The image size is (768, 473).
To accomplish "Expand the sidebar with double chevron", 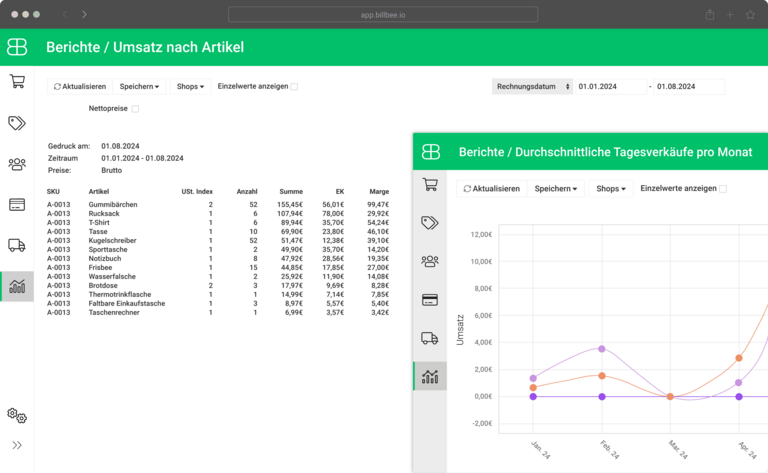I will [x=17, y=445].
